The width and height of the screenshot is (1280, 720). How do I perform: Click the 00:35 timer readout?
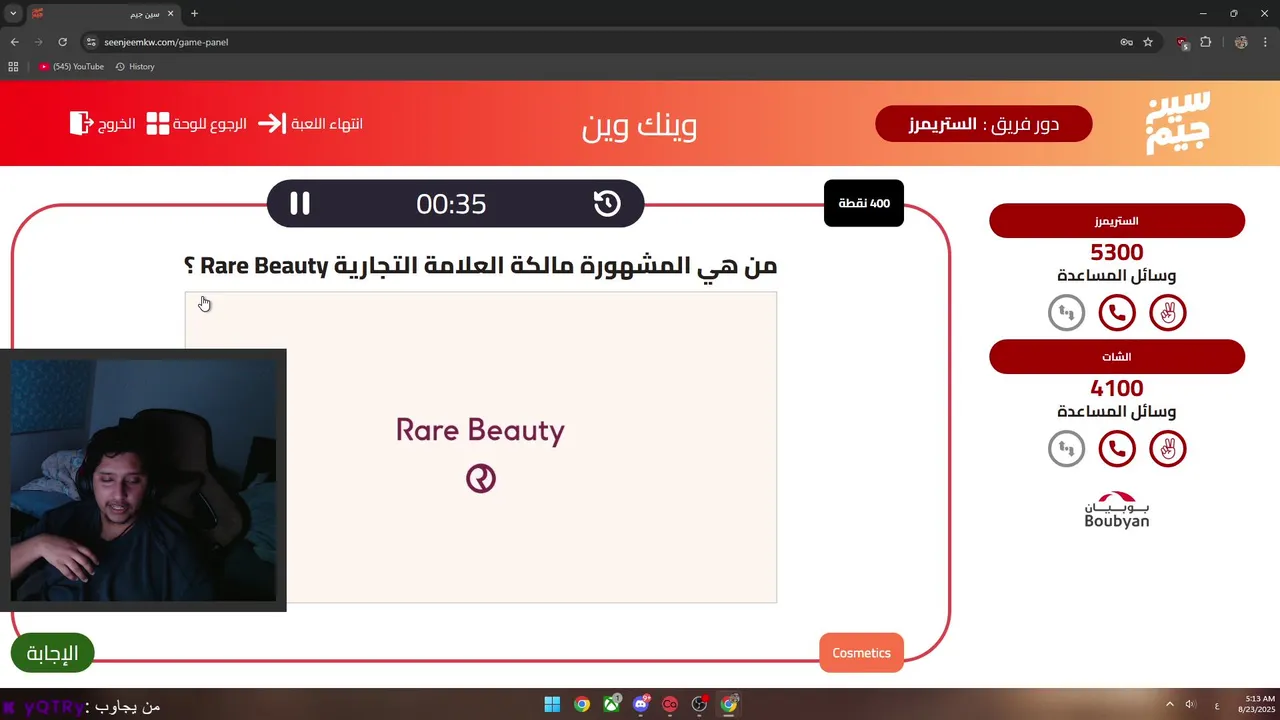tap(451, 204)
